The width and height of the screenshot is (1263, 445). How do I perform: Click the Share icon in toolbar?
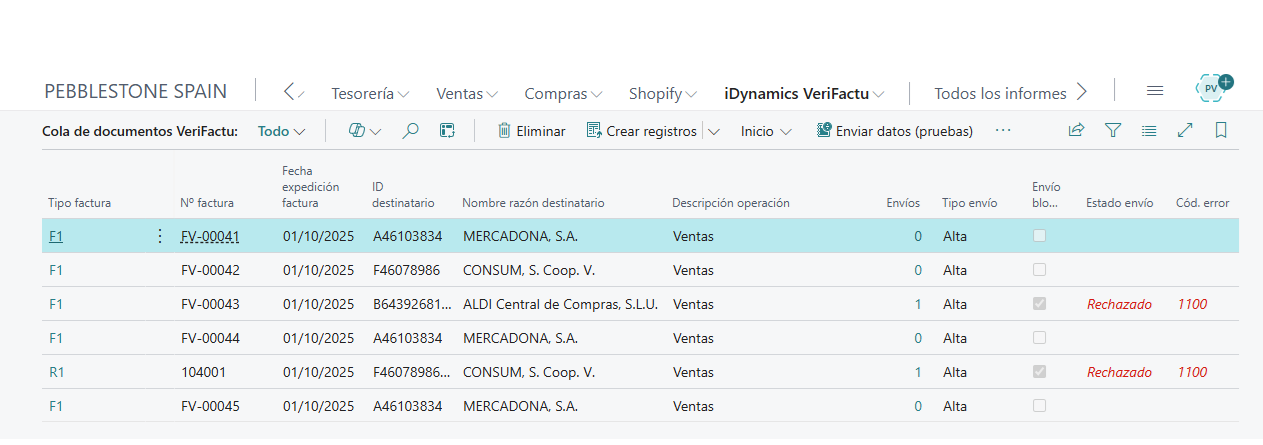tap(1076, 131)
